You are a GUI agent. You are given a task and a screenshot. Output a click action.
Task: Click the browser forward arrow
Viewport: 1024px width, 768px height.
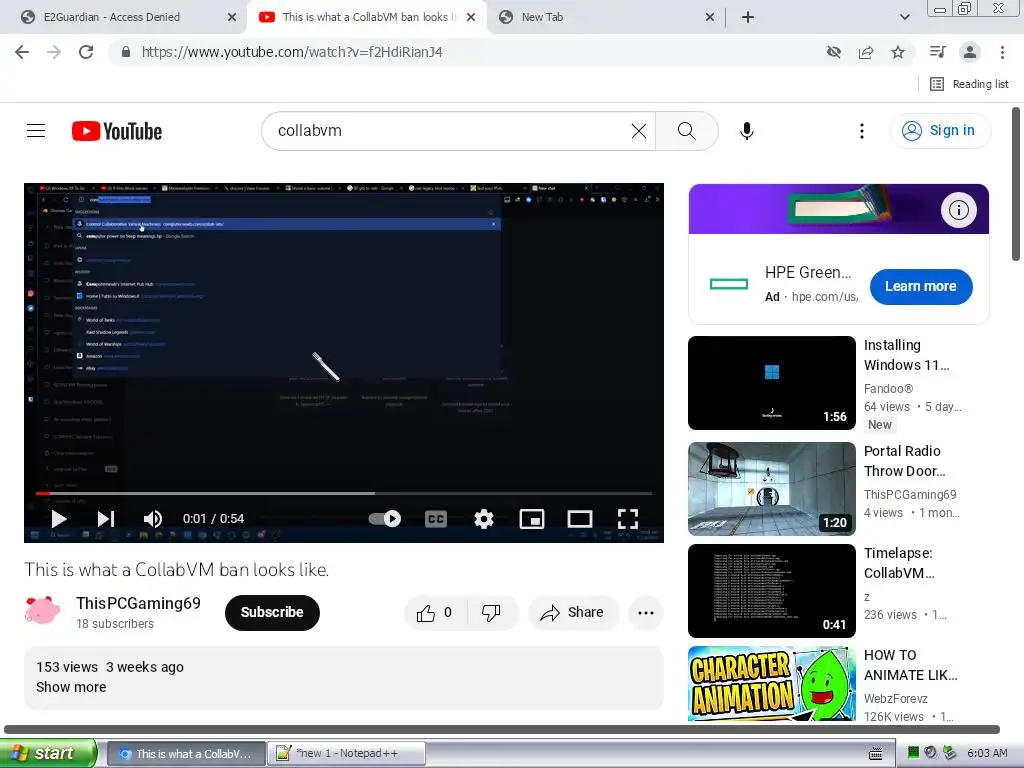(54, 52)
